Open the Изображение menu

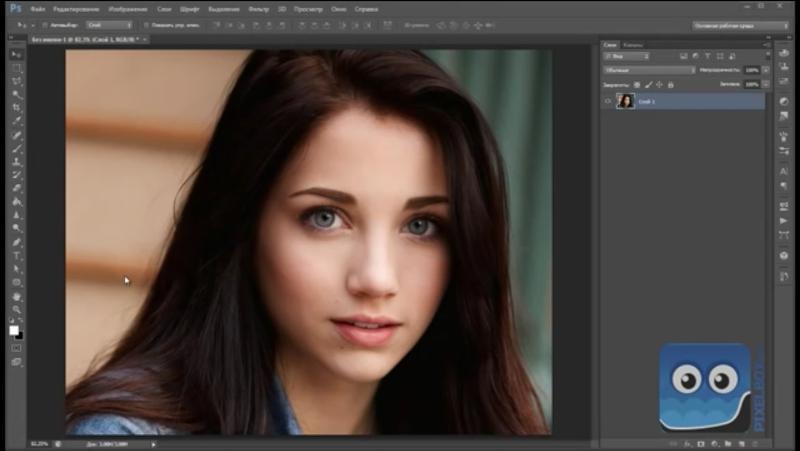coord(127,8)
